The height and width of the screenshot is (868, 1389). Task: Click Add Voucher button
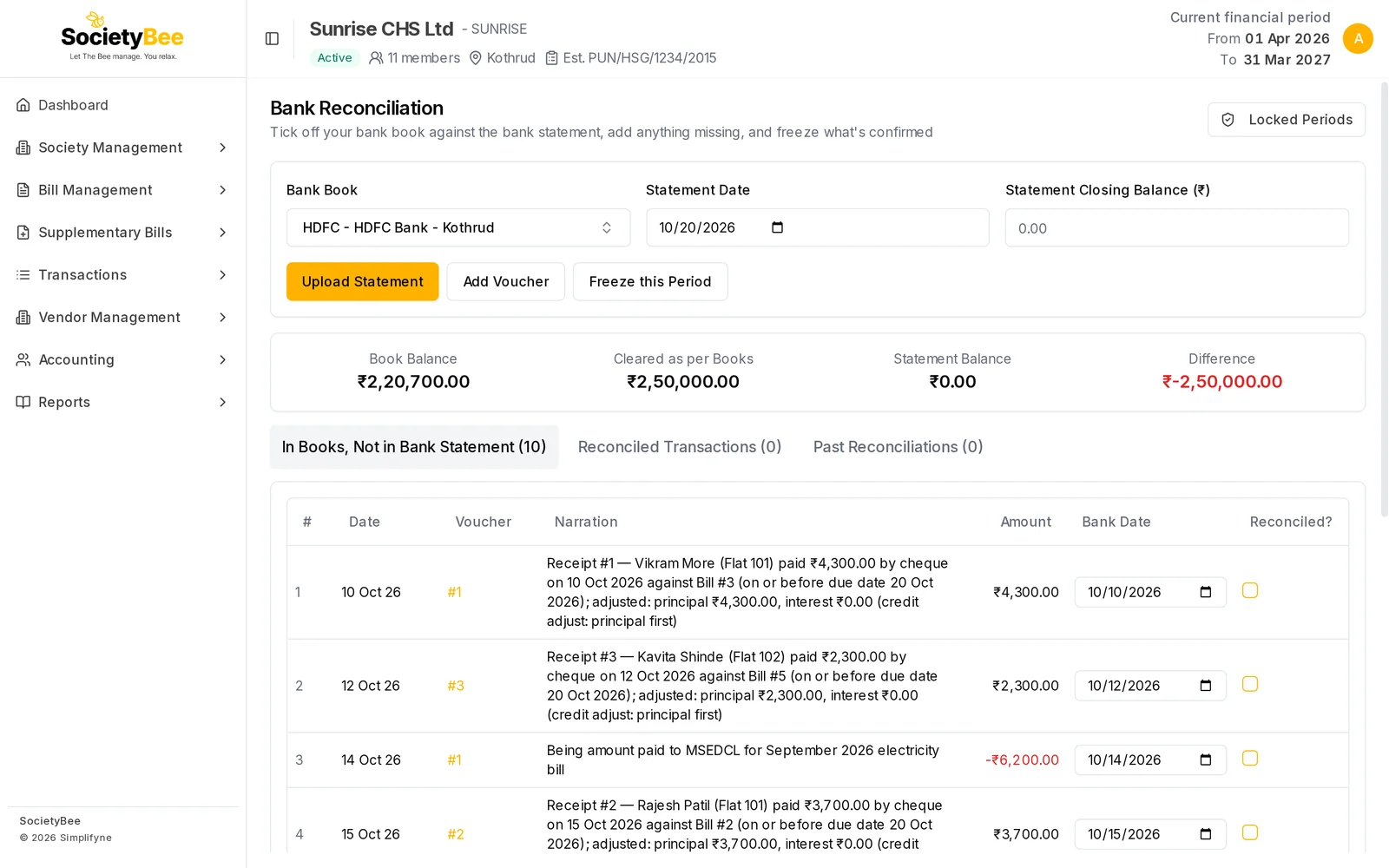[506, 282]
